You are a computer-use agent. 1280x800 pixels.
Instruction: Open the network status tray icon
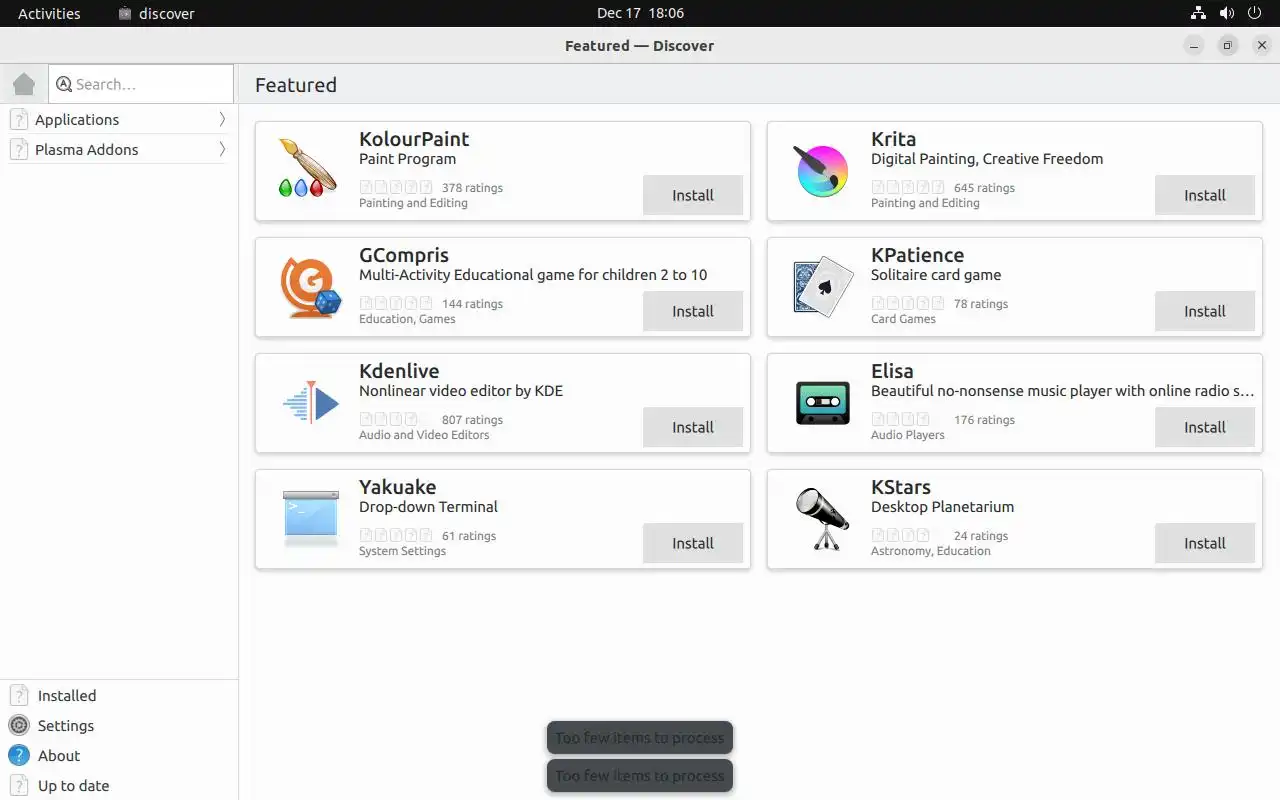pyautogui.click(x=1198, y=13)
